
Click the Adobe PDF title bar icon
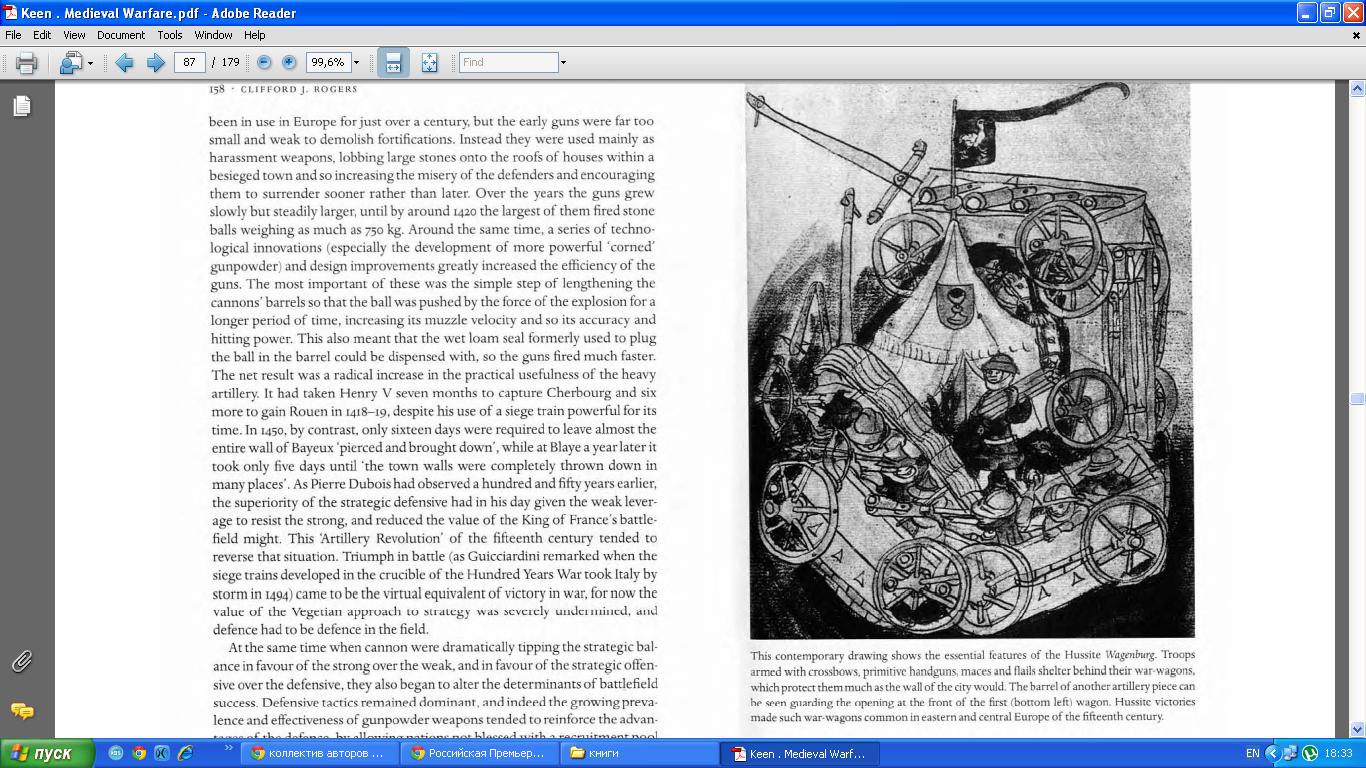tap(10, 13)
